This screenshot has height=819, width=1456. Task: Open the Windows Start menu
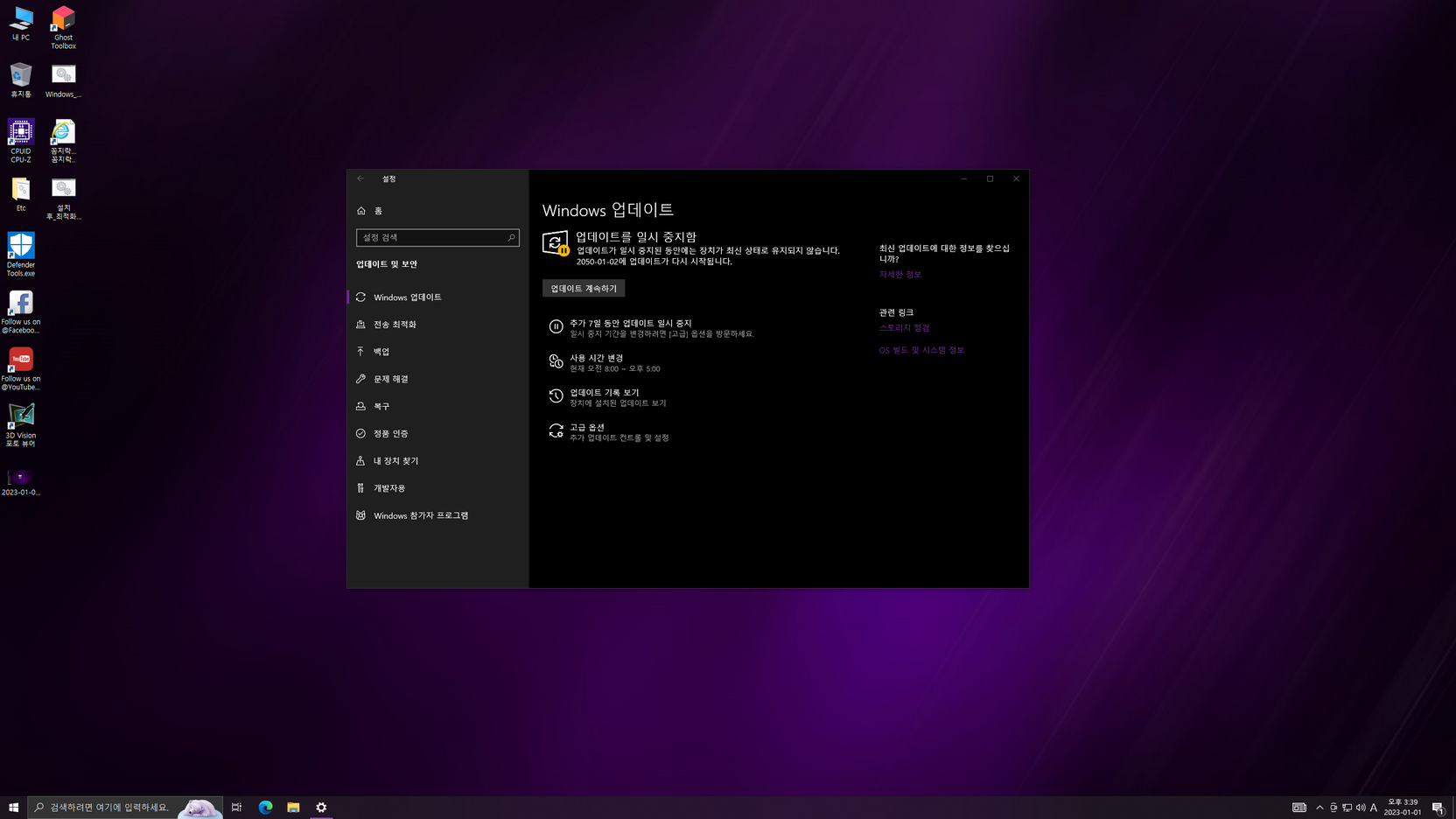pos(13,808)
